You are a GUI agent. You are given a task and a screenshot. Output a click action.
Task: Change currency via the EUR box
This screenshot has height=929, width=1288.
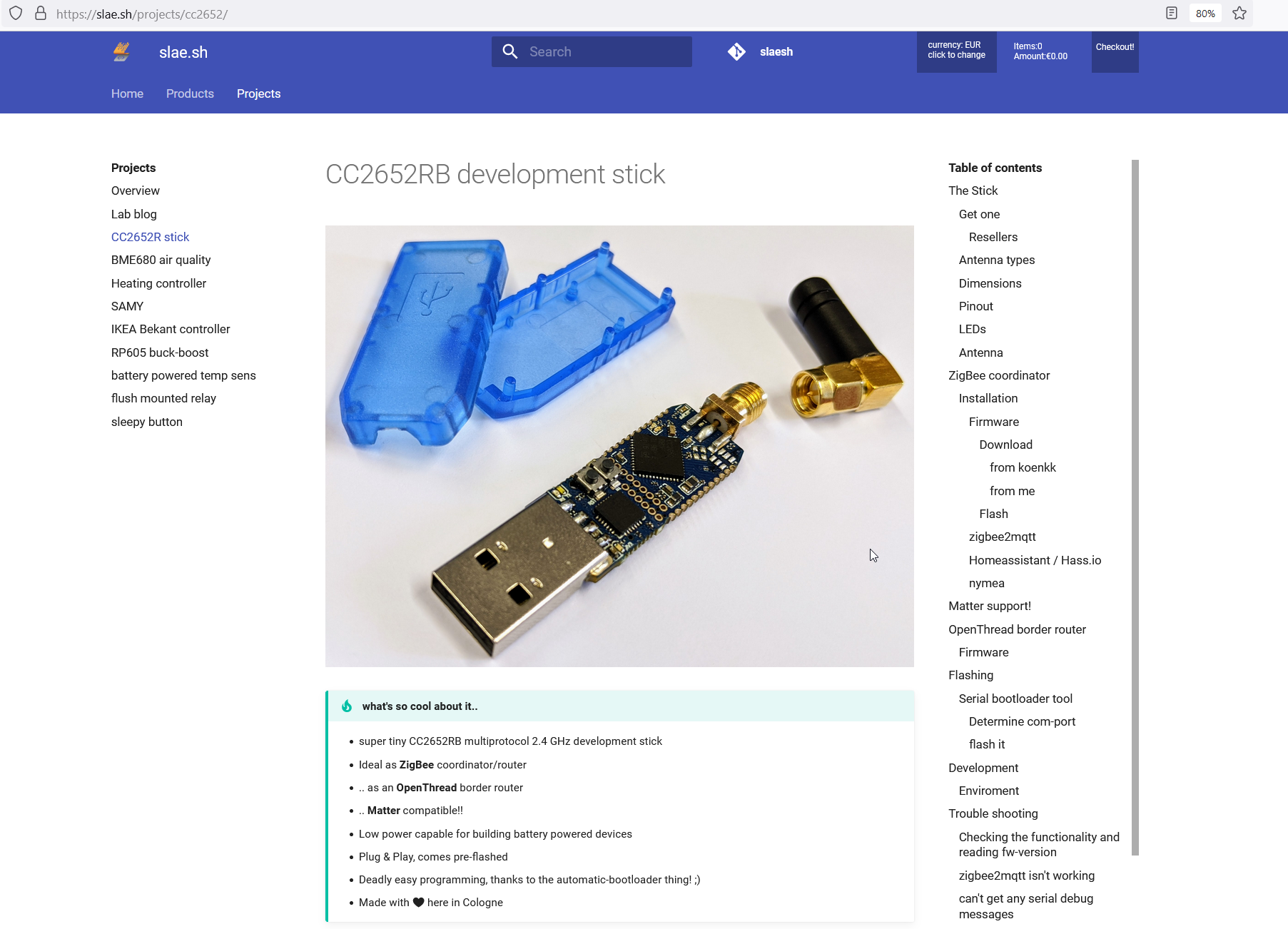pyautogui.click(x=956, y=51)
